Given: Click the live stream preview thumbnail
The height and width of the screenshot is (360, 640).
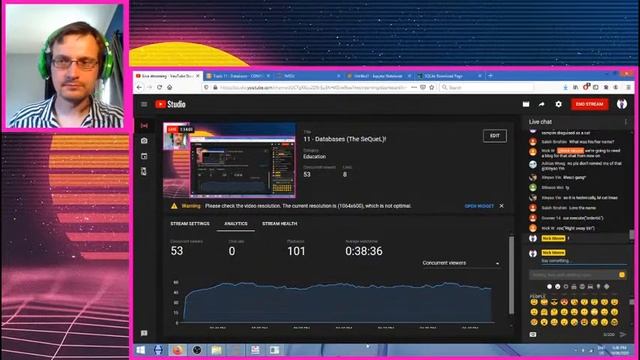Looking at the screenshot, I should [x=229, y=160].
